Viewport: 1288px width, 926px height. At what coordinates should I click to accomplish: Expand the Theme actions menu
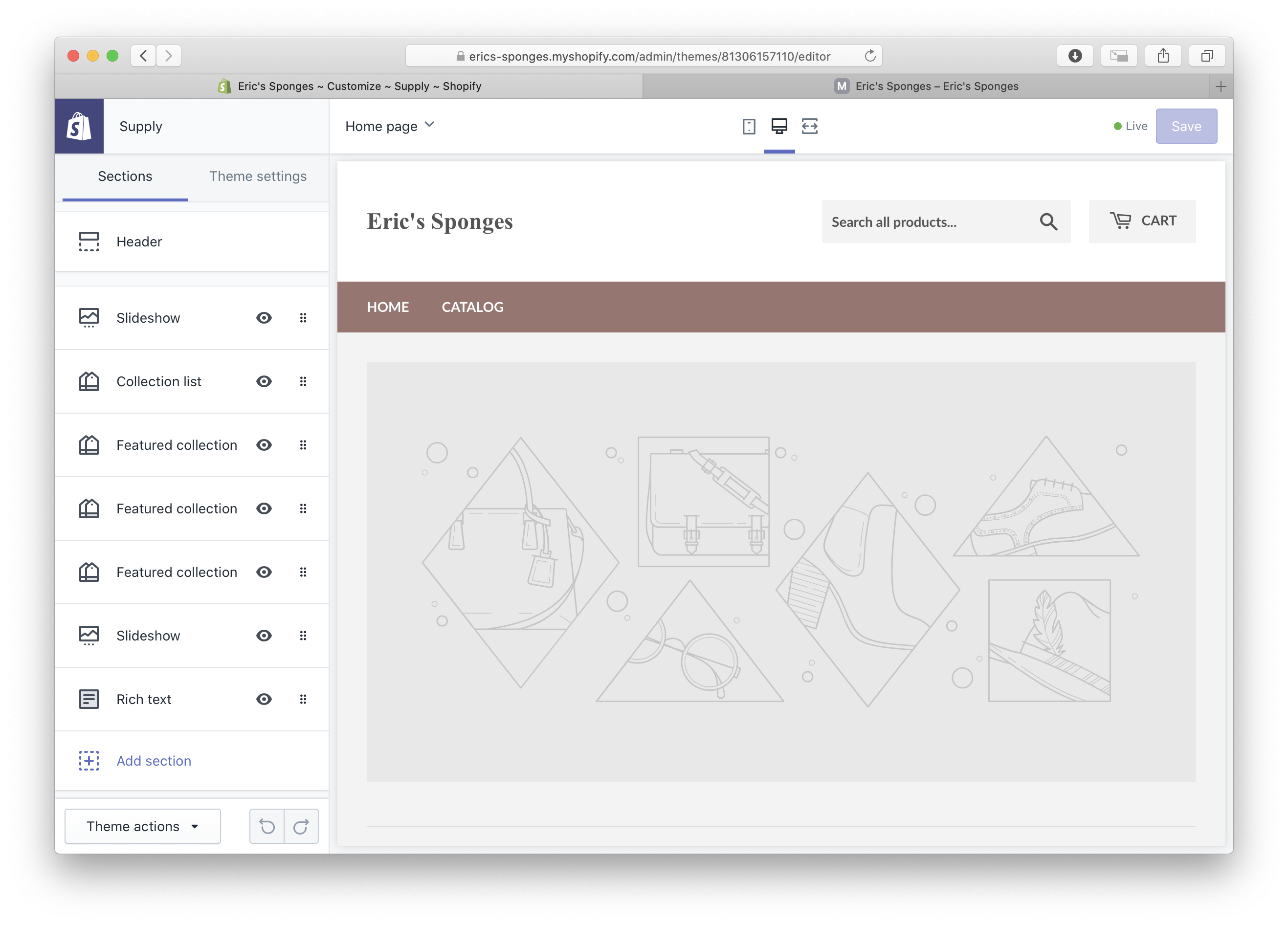[143, 826]
